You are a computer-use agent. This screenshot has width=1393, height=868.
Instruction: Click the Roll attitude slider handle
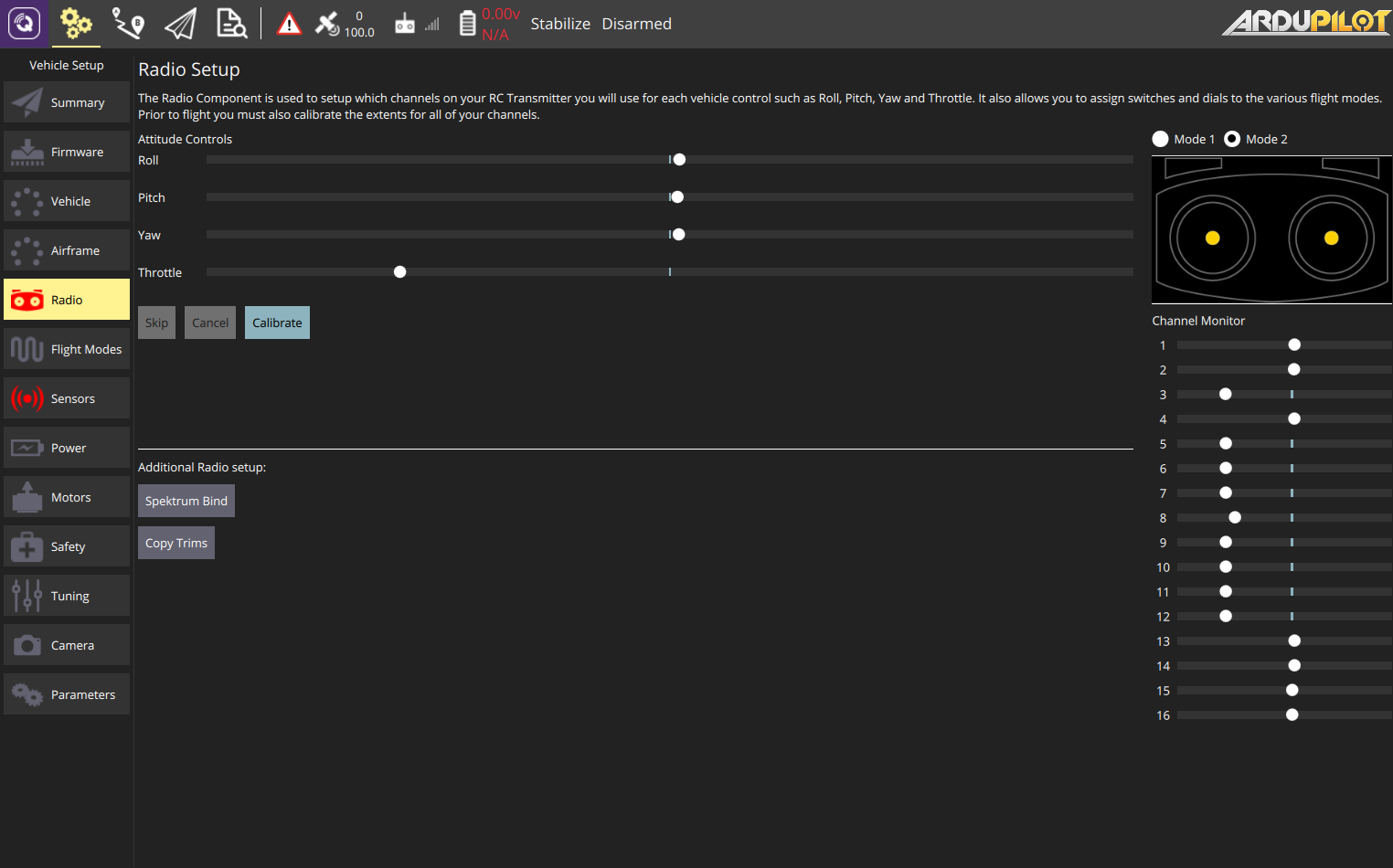(x=679, y=160)
